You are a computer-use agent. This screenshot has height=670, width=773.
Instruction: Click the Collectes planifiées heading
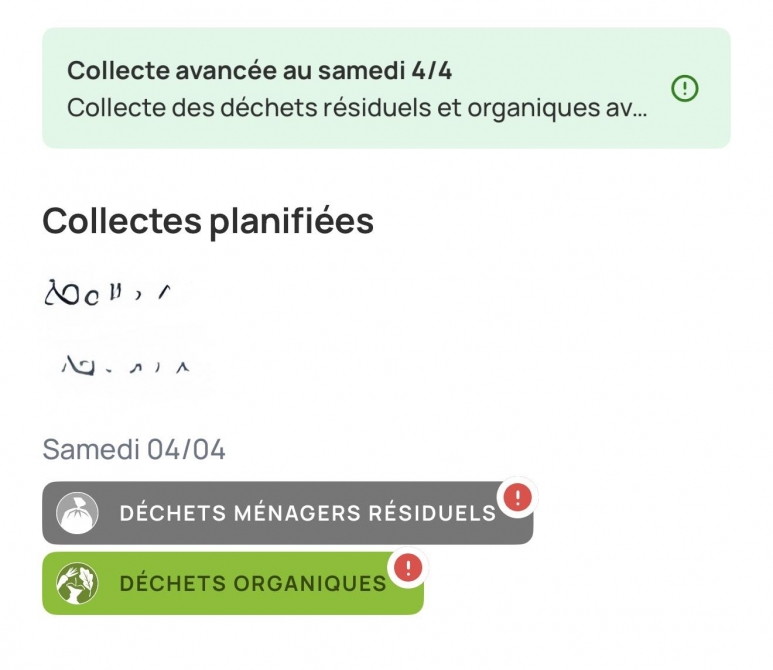pos(208,221)
